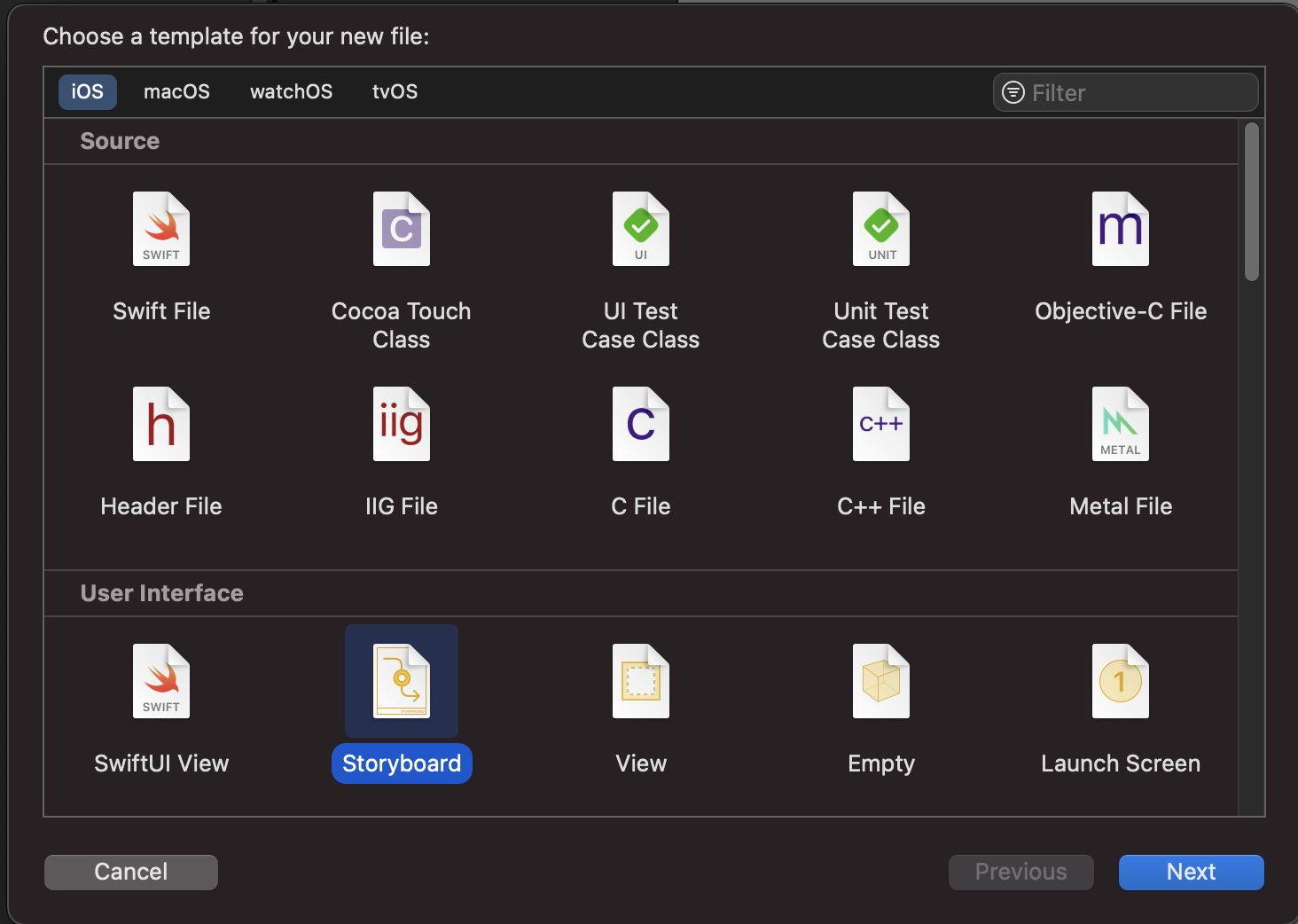Click the Launch Screen label
The width and height of the screenshot is (1298, 924).
click(1121, 763)
